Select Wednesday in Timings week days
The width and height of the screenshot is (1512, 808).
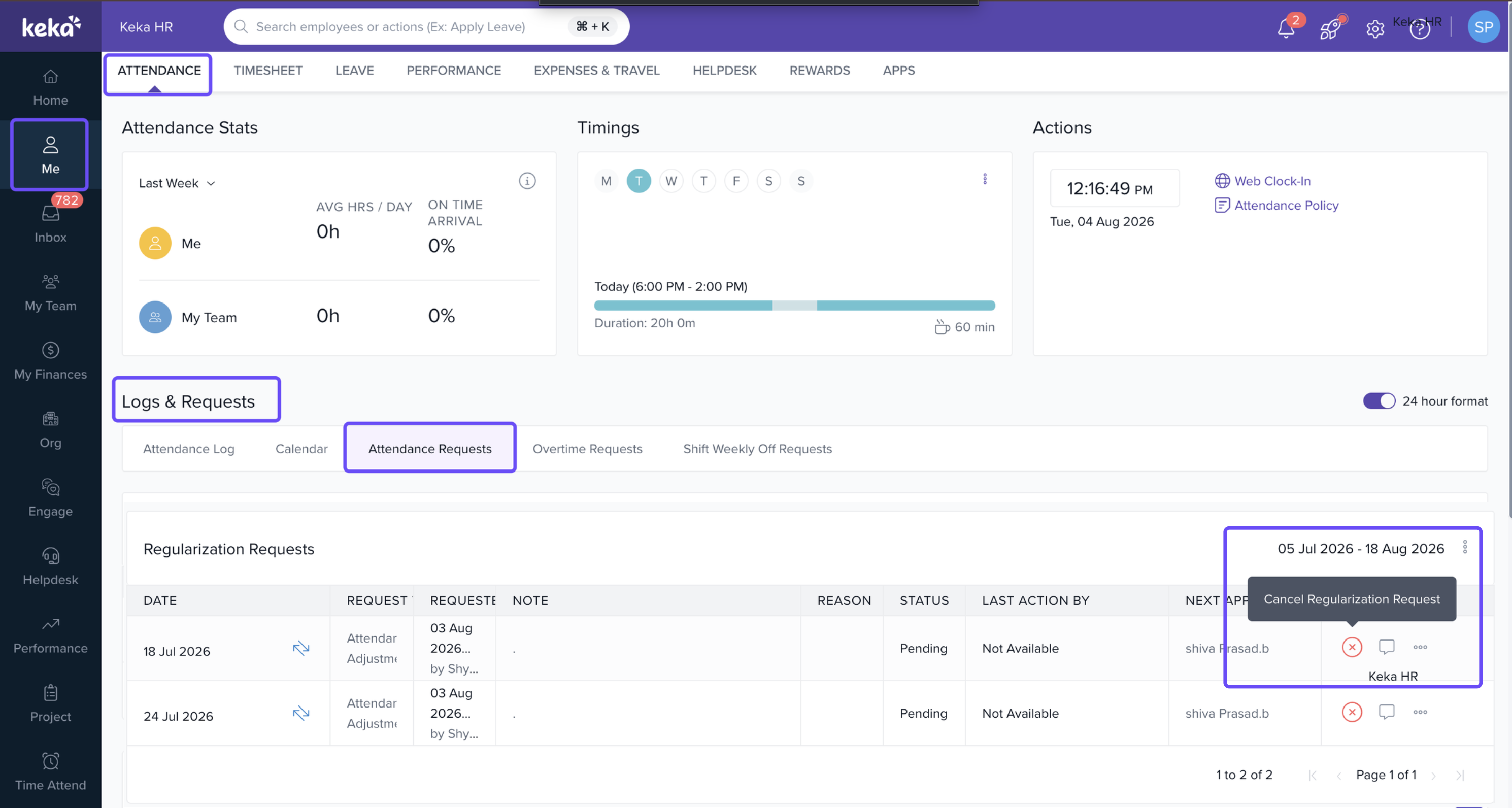pos(671,181)
